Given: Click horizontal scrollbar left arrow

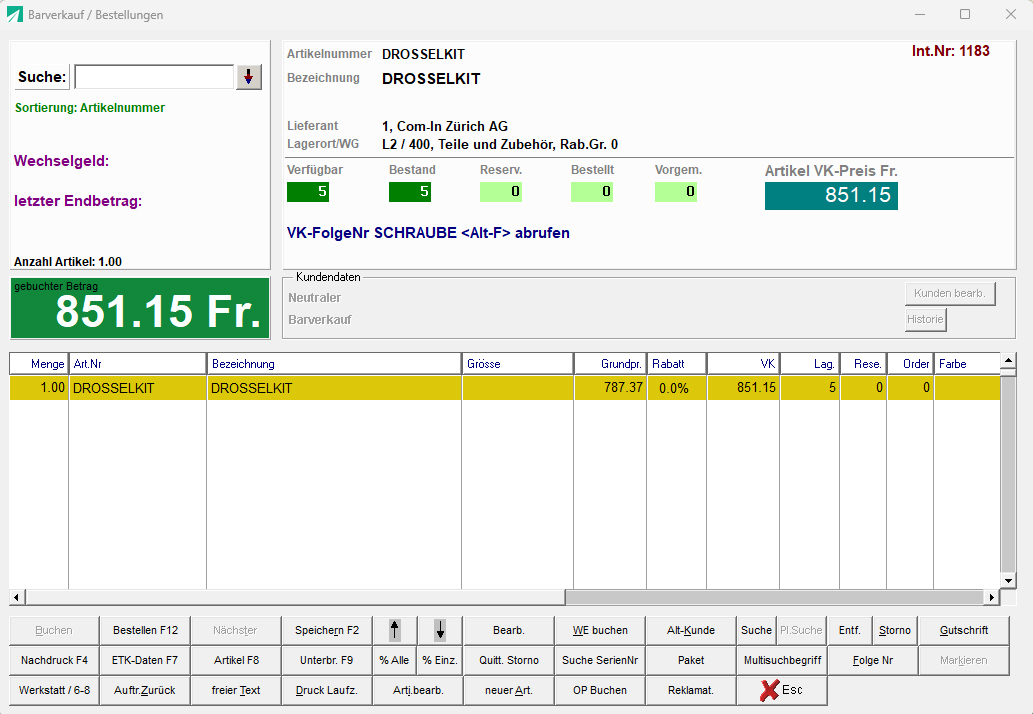Looking at the screenshot, I should 17,597.
